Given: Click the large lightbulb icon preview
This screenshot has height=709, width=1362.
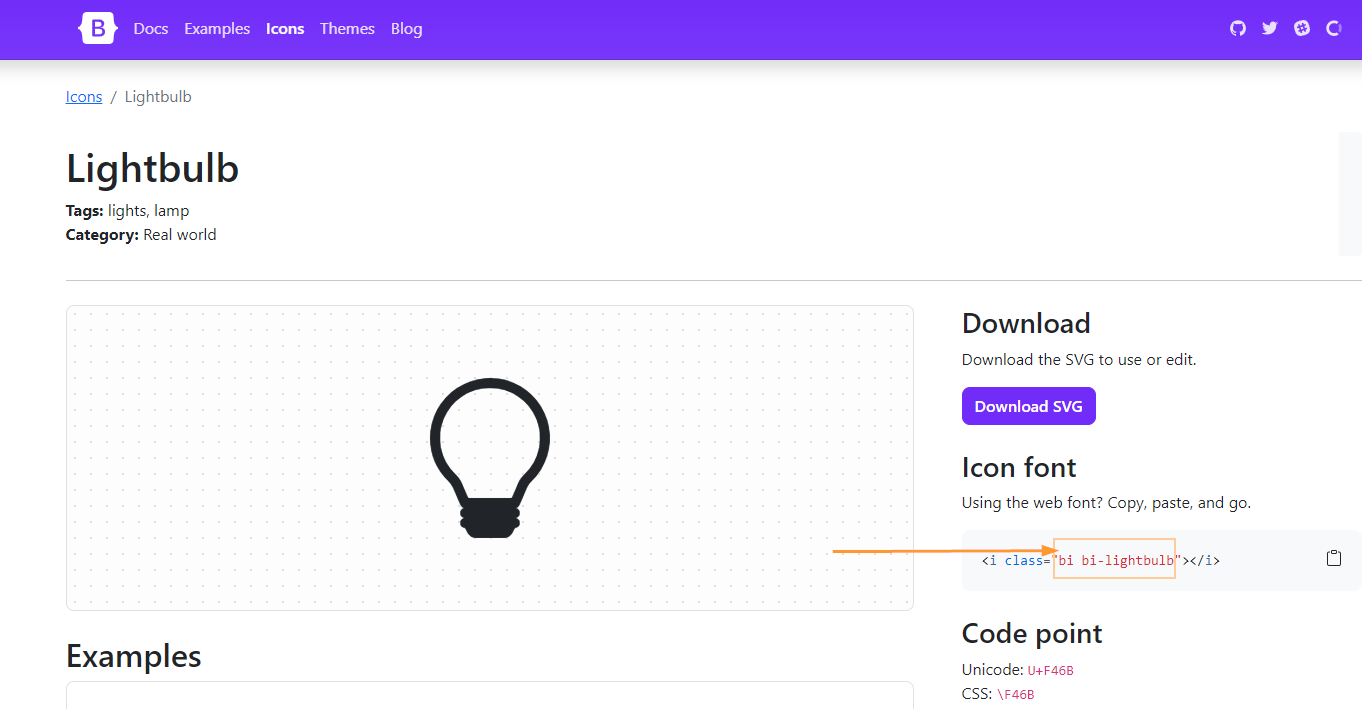Looking at the screenshot, I should tap(490, 457).
